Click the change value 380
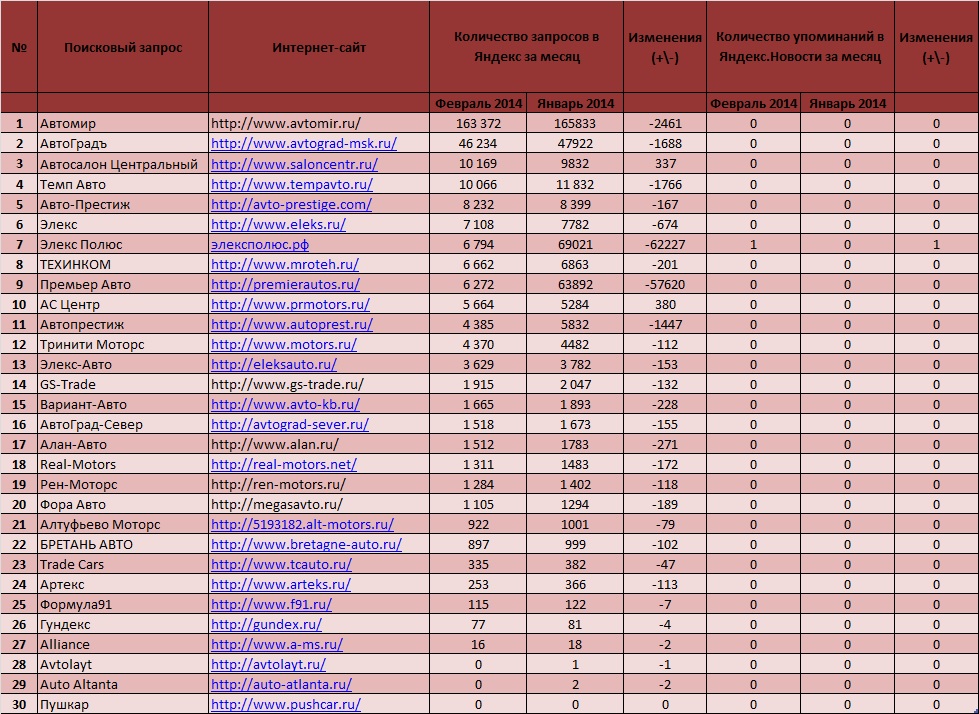Image resolution: width=979 pixels, height=714 pixels. pos(665,305)
